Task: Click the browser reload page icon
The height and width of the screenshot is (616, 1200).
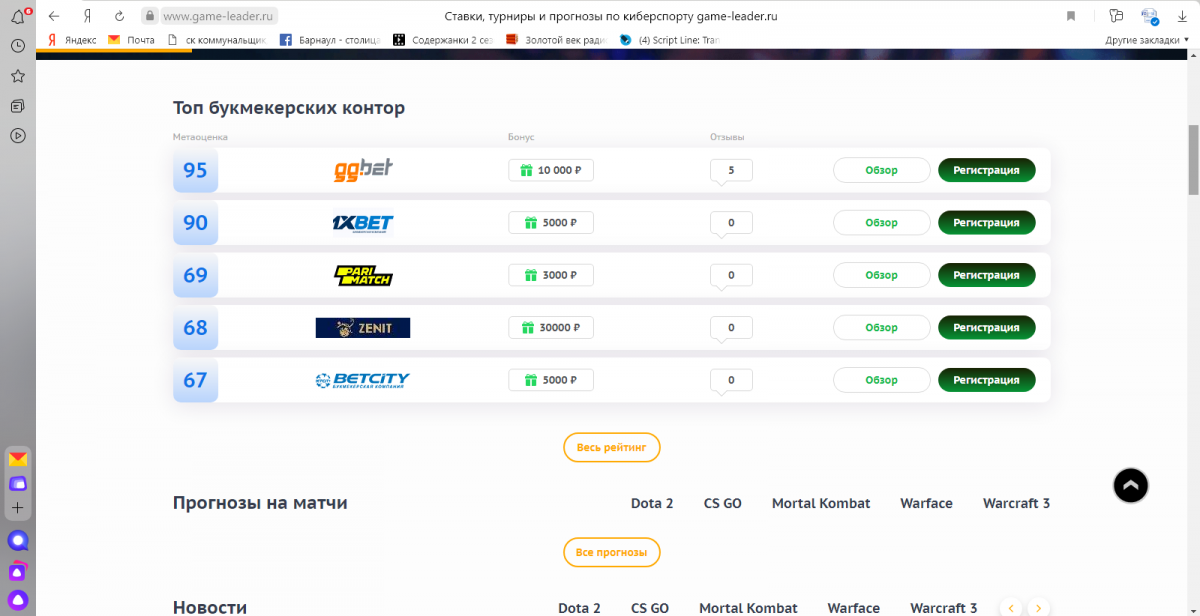Action: (119, 16)
